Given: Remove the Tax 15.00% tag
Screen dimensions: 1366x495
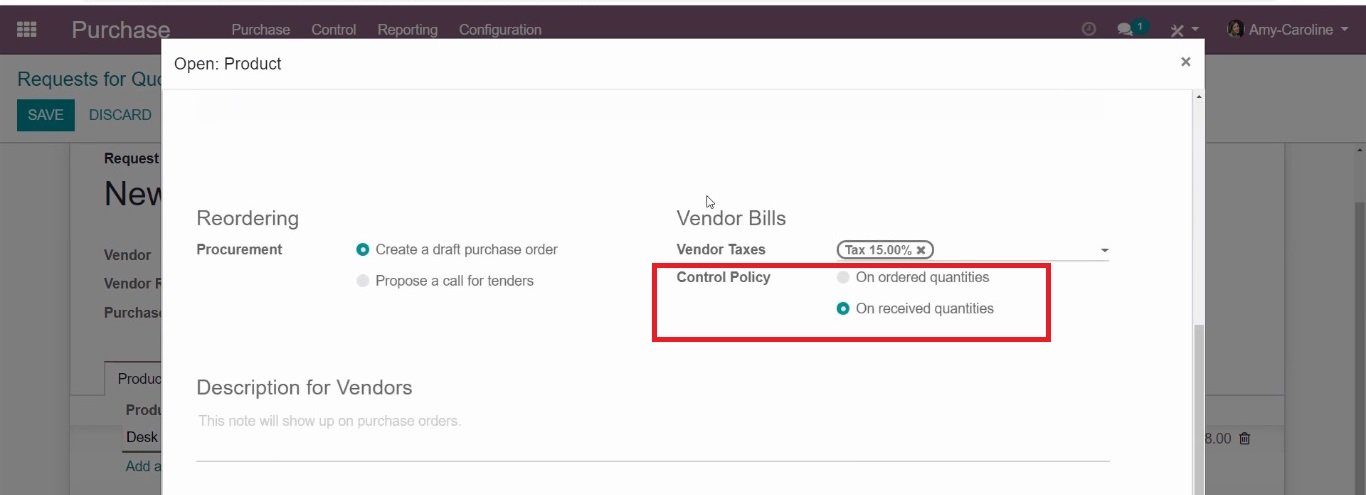Looking at the screenshot, I should (x=921, y=250).
